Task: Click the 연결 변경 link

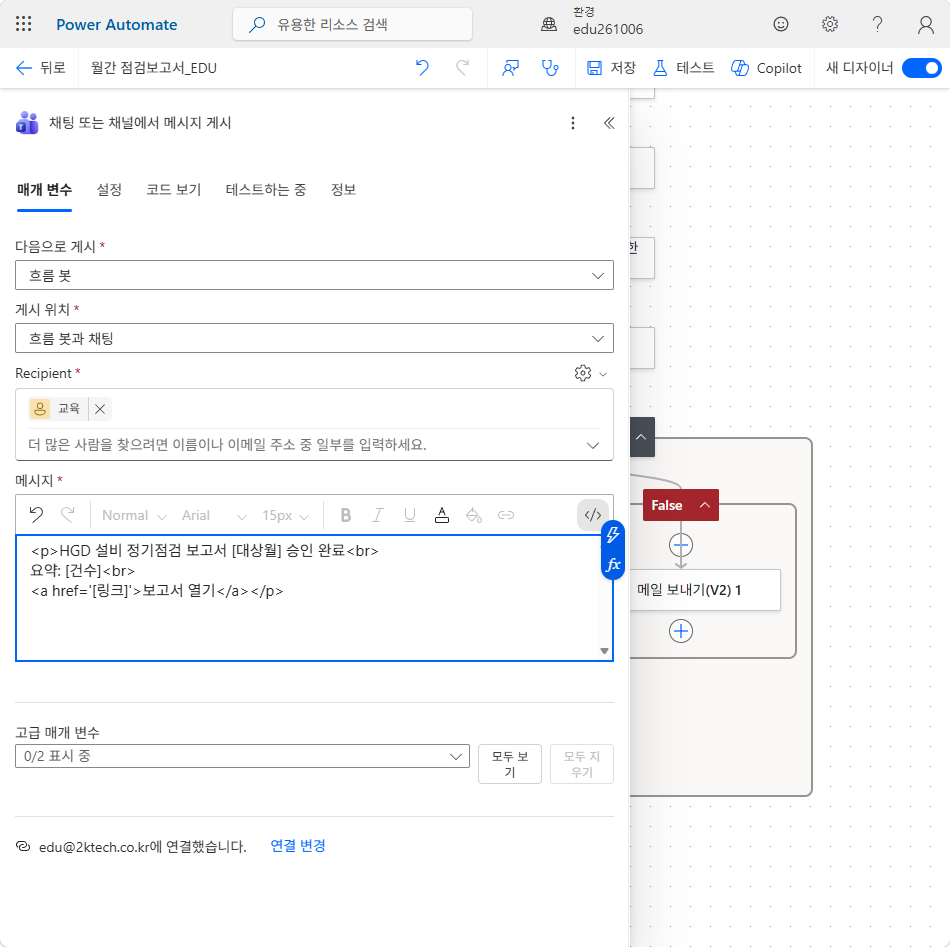Action: coord(297,846)
